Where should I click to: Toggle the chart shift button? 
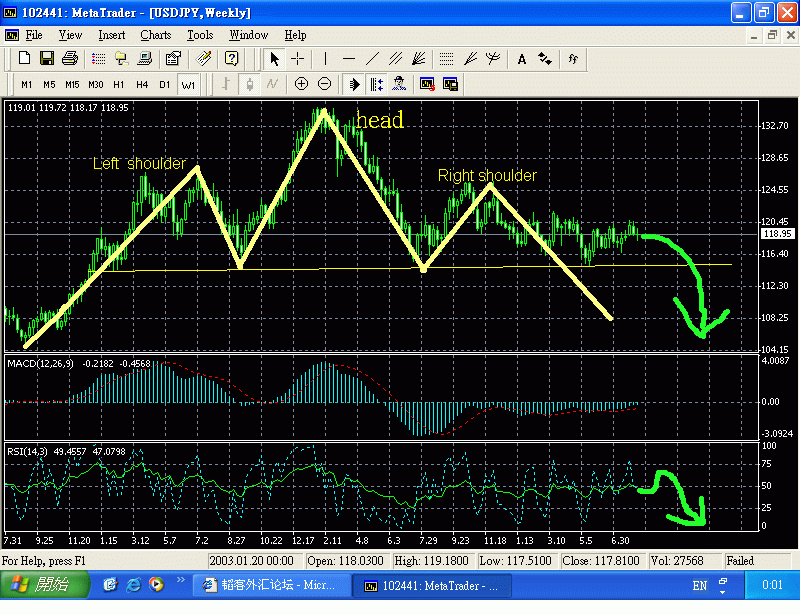tap(377, 84)
